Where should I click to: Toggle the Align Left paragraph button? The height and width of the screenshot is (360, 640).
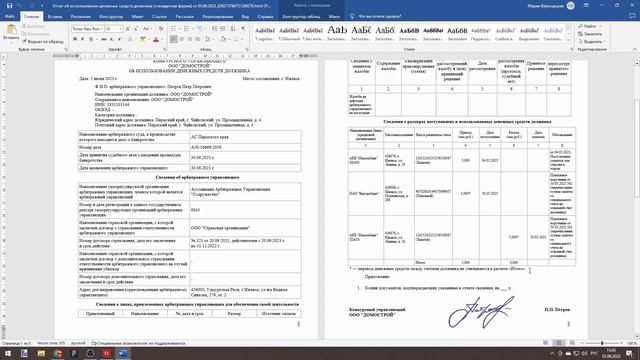pos(173,39)
